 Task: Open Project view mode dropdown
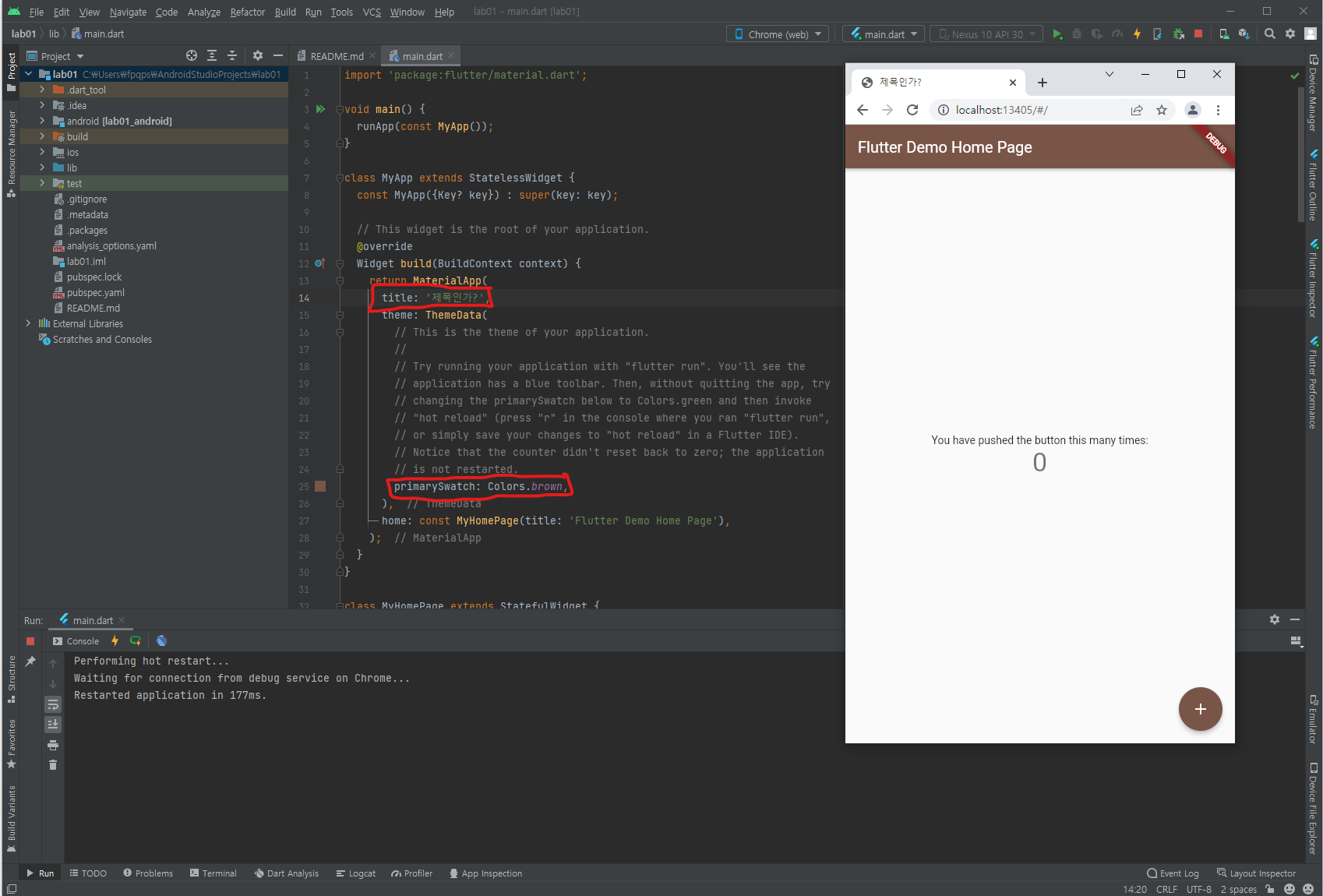[x=55, y=56]
